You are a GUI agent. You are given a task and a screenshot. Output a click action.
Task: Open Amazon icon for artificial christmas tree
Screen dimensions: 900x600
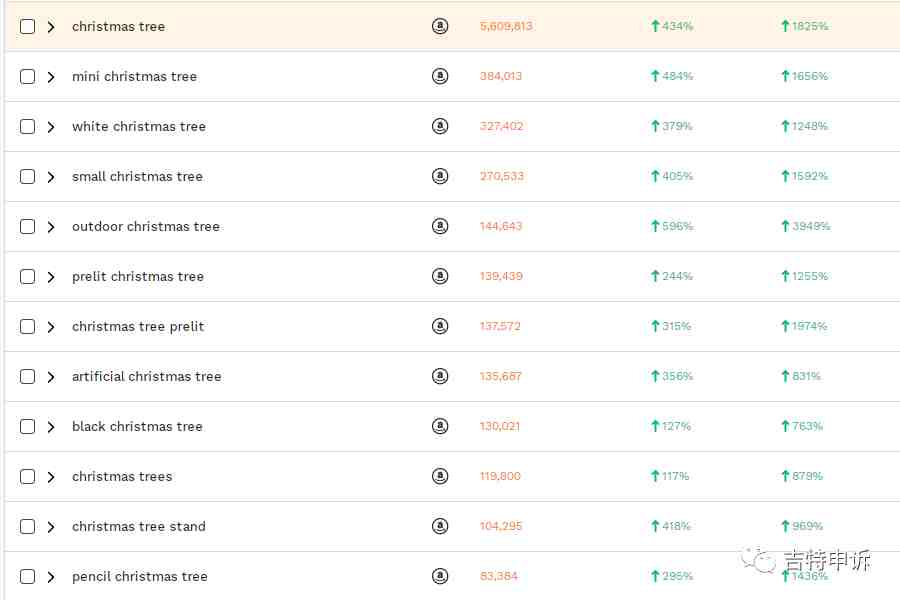440,376
